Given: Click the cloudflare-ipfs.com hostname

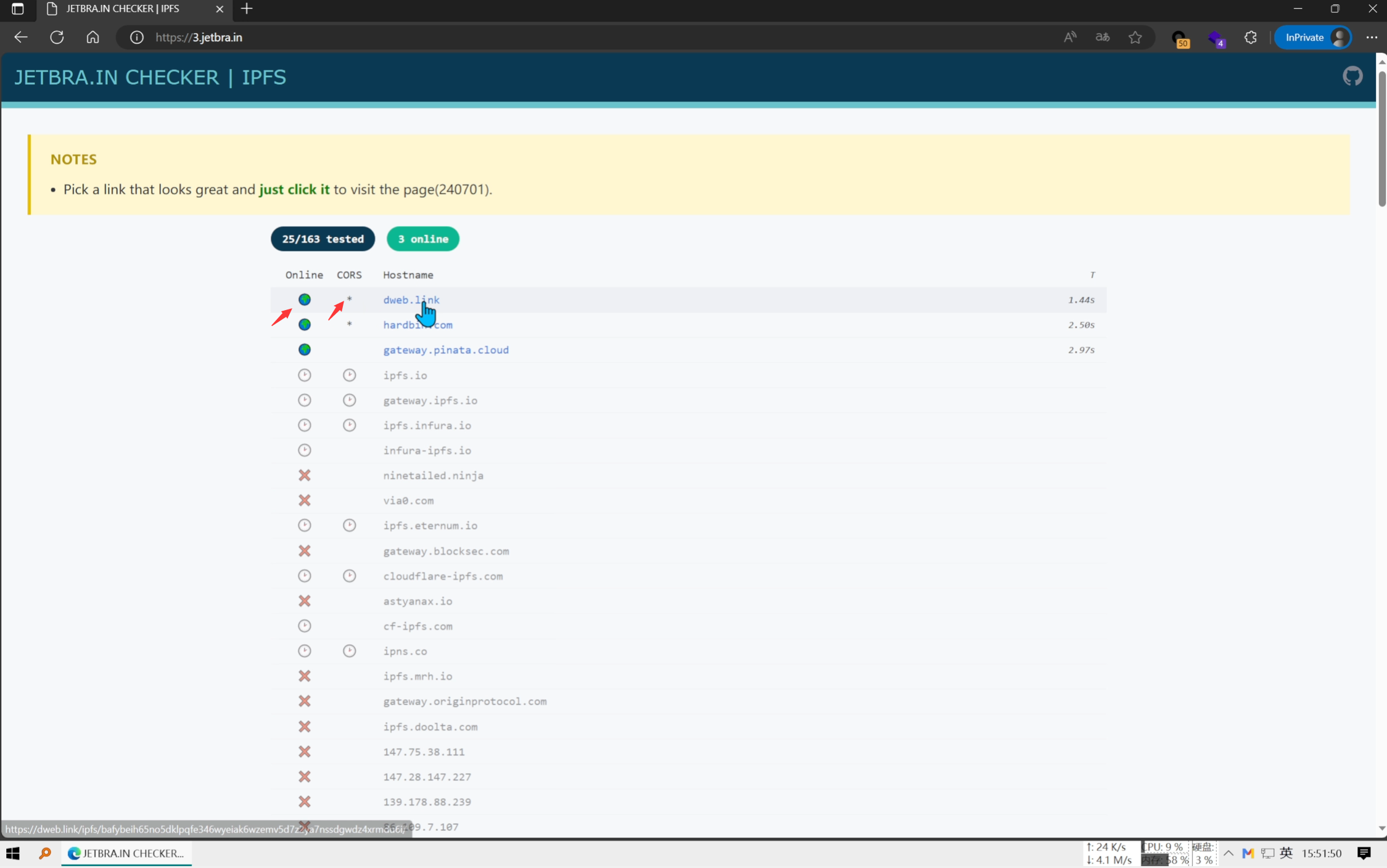Looking at the screenshot, I should click(x=443, y=576).
